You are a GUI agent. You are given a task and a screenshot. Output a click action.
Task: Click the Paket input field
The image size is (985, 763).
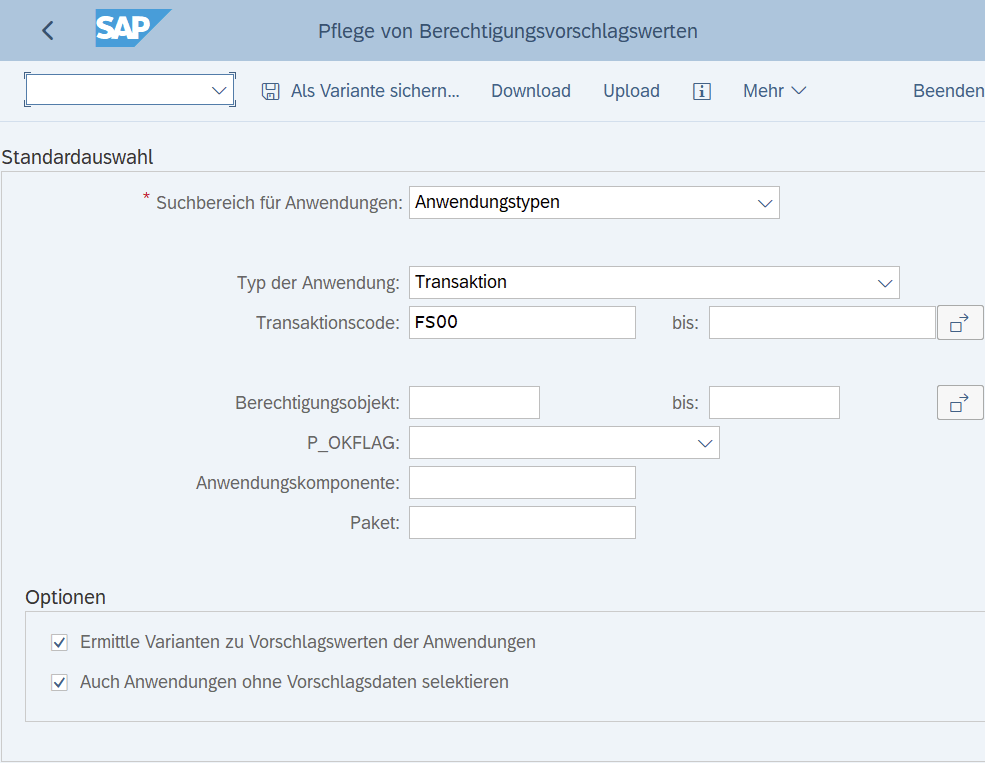[522, 522]
